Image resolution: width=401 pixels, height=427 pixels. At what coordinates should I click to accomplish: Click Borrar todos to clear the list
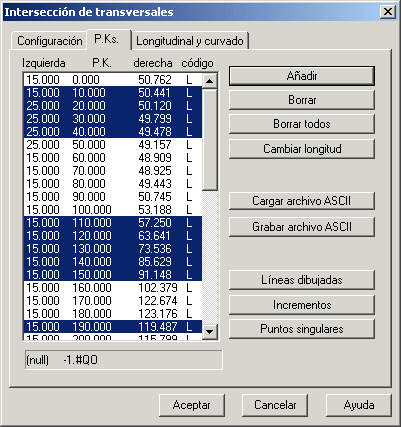pyautogui.click(x=302, y=124)
